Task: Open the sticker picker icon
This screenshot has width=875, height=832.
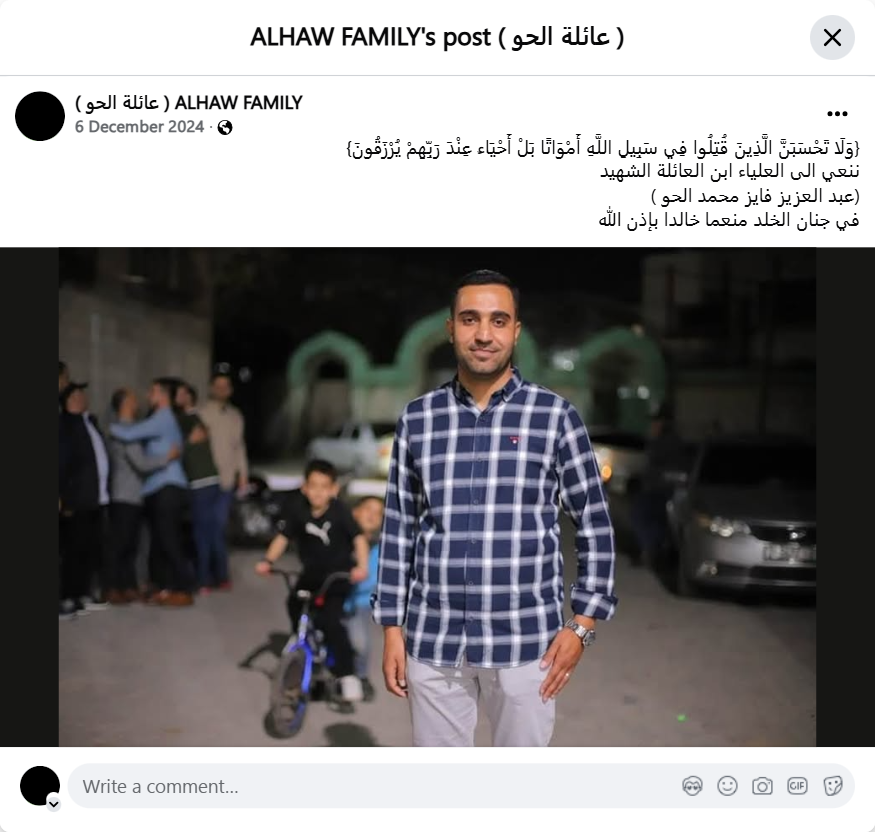Action: 833,786
